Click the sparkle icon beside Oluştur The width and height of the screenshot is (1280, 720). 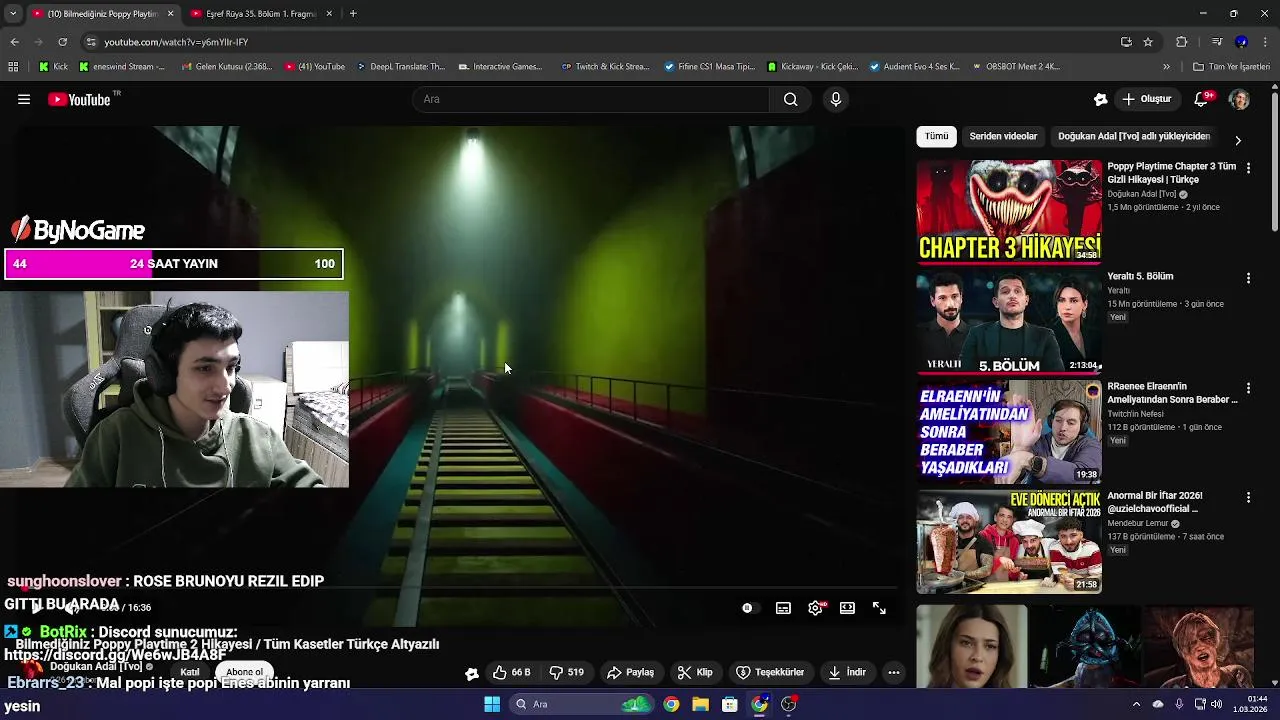point(1100,99)
